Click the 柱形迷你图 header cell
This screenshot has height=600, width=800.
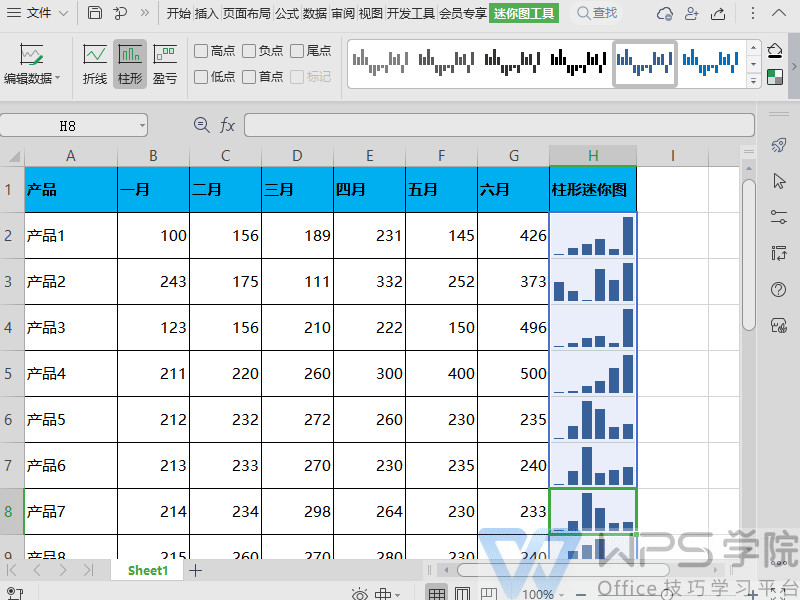point(593,189)
